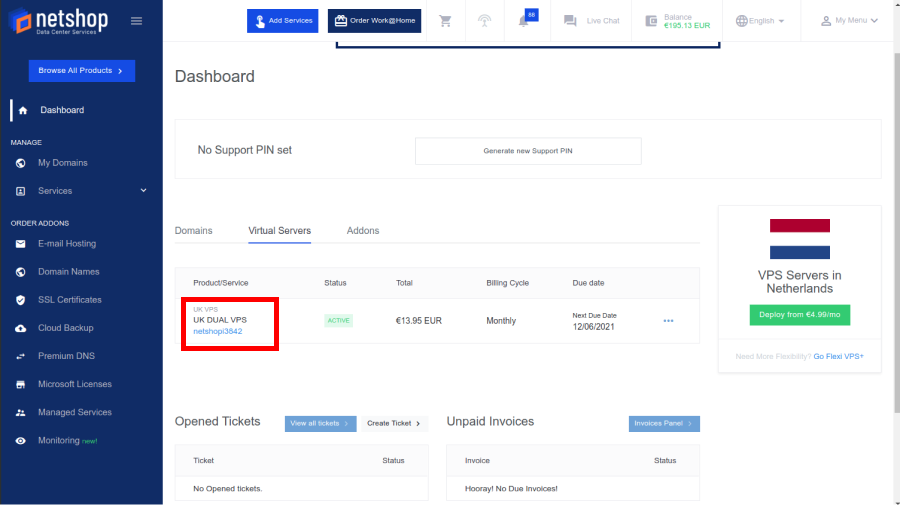Screen dimensions: 900x505
Task: Switch to the Addons tab
Action: [x=363, y=231]
